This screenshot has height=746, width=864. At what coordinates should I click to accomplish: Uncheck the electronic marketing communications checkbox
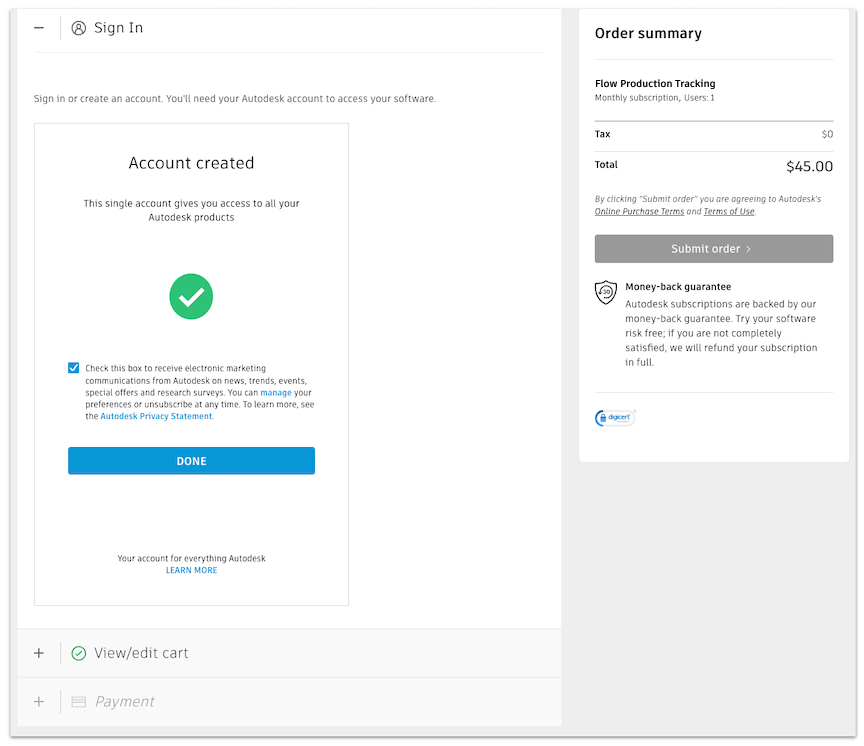click(73, 367)
